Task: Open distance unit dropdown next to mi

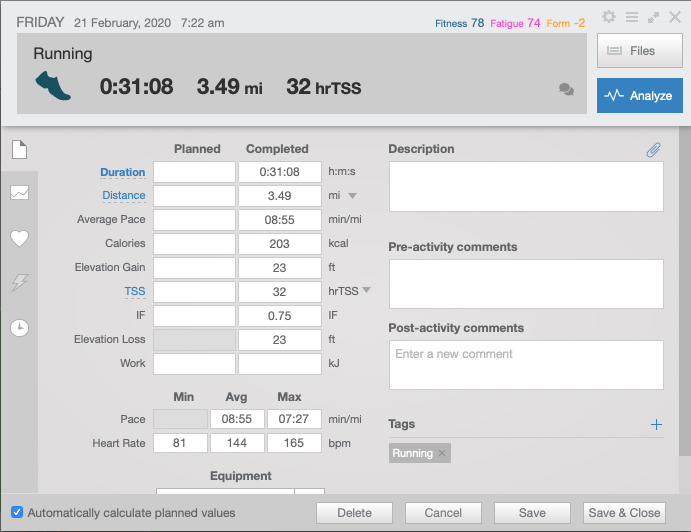Action: coord(353,196)
